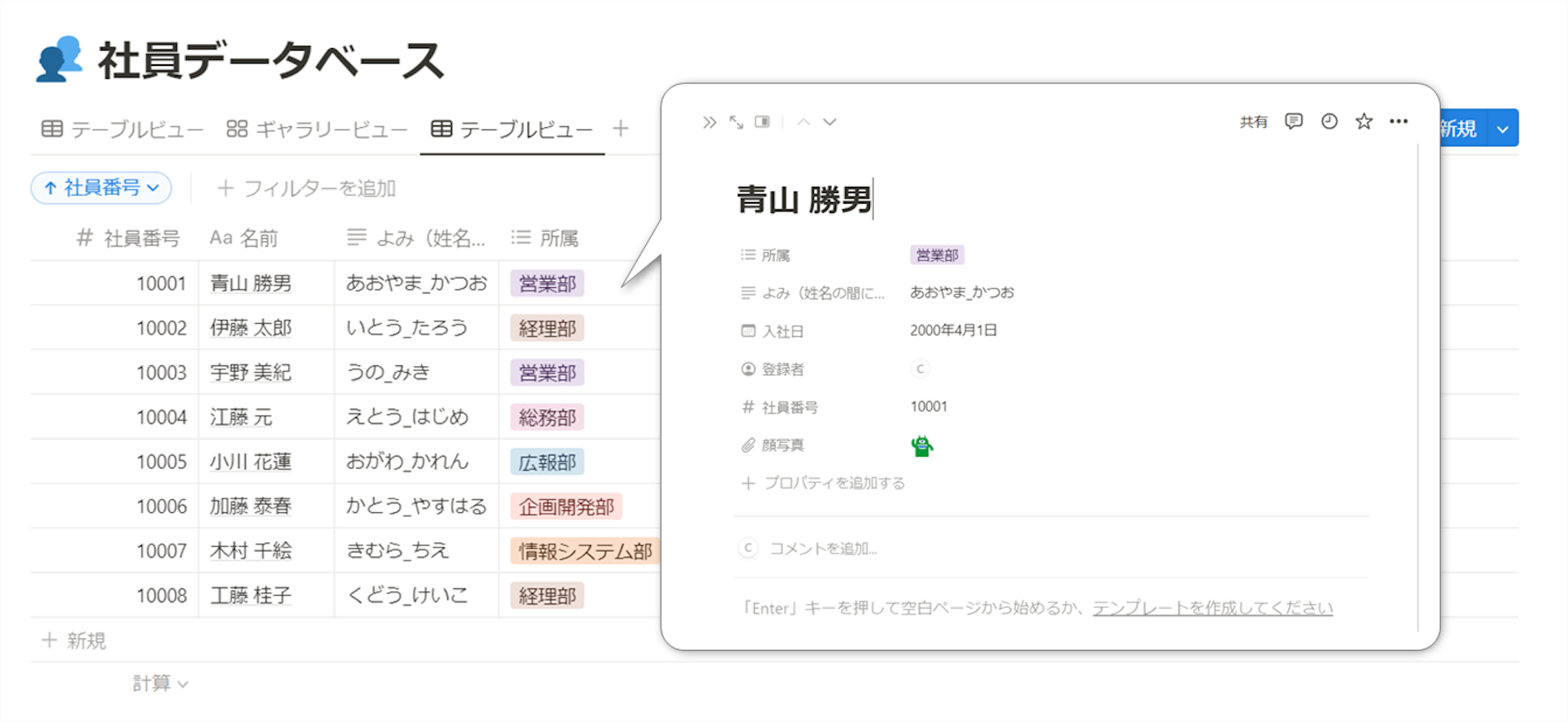Open comments icon in panel header
The width and height of the screenshot is (1568, 722).
(x=1293, y=122)
